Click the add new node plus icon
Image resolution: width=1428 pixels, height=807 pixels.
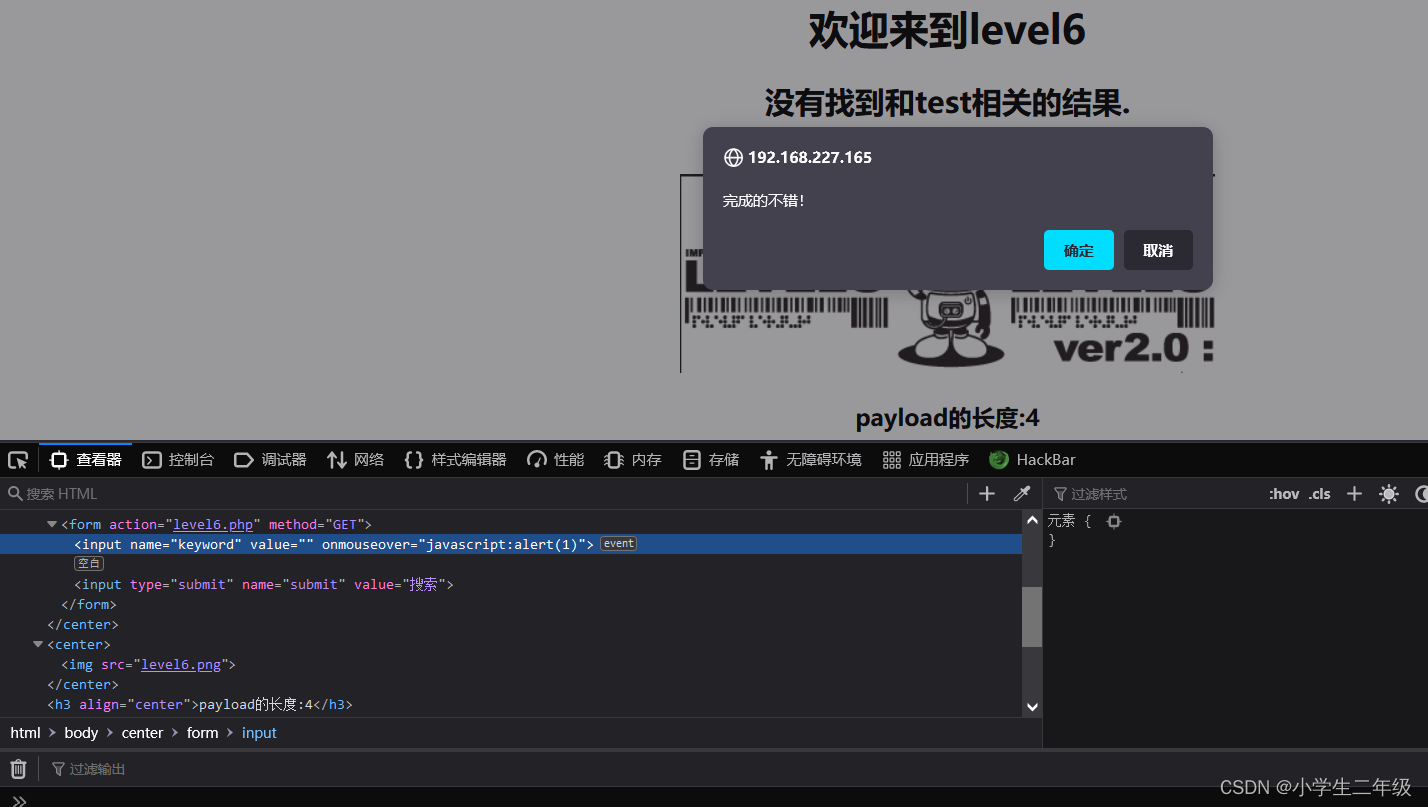click(987, 494)
